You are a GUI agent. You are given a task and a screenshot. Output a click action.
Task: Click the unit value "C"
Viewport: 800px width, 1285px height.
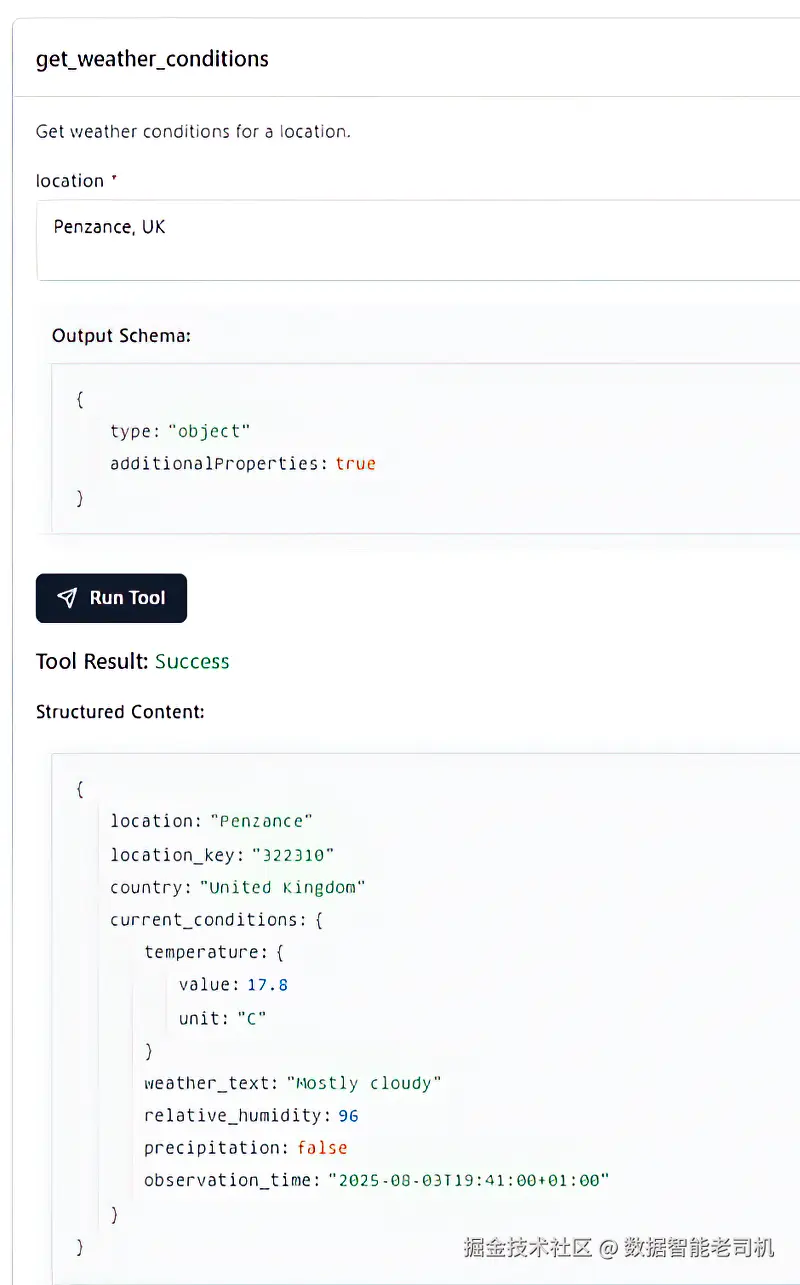251,1018
